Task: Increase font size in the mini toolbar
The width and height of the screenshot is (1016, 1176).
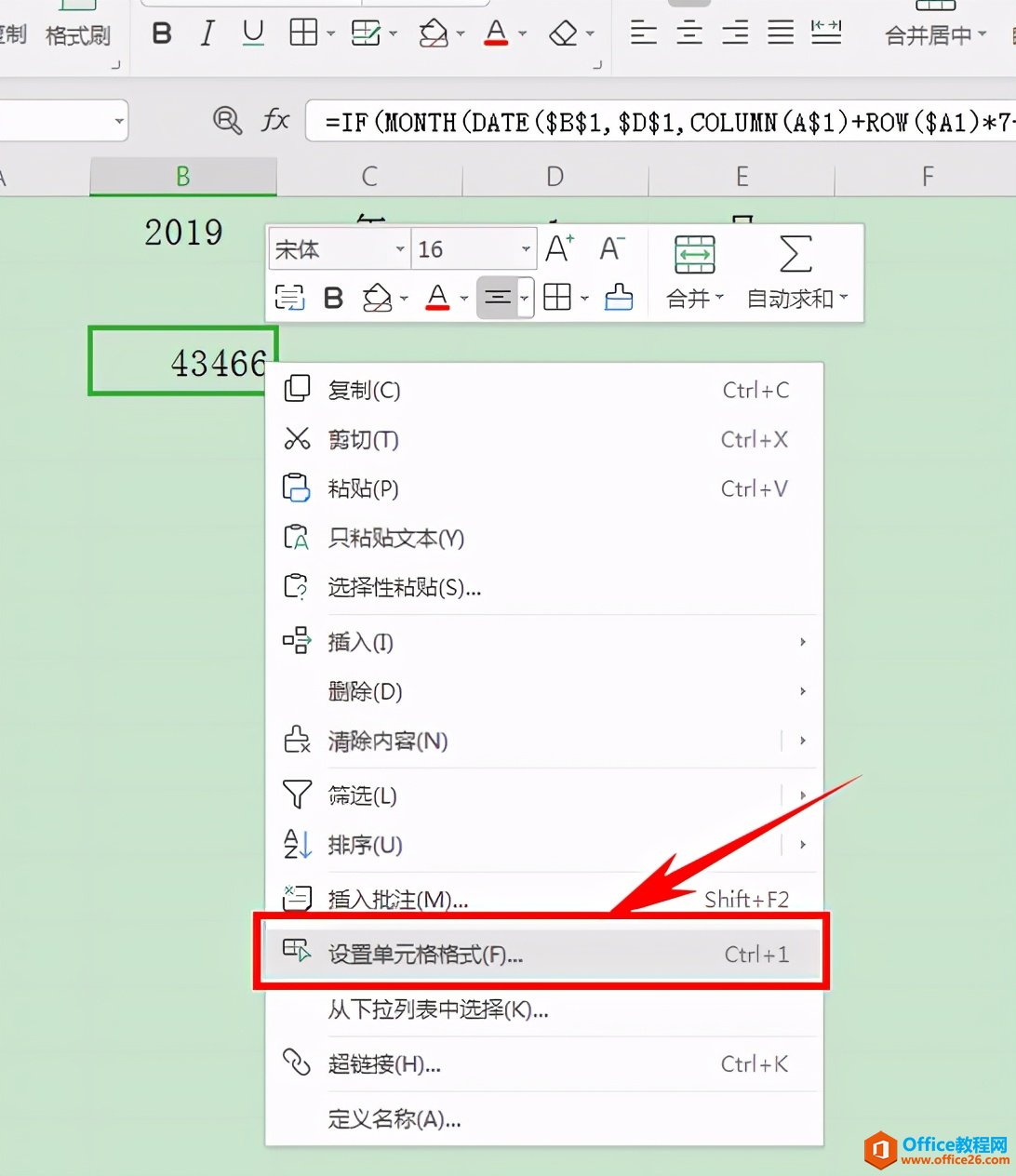Action: point(559,248)
